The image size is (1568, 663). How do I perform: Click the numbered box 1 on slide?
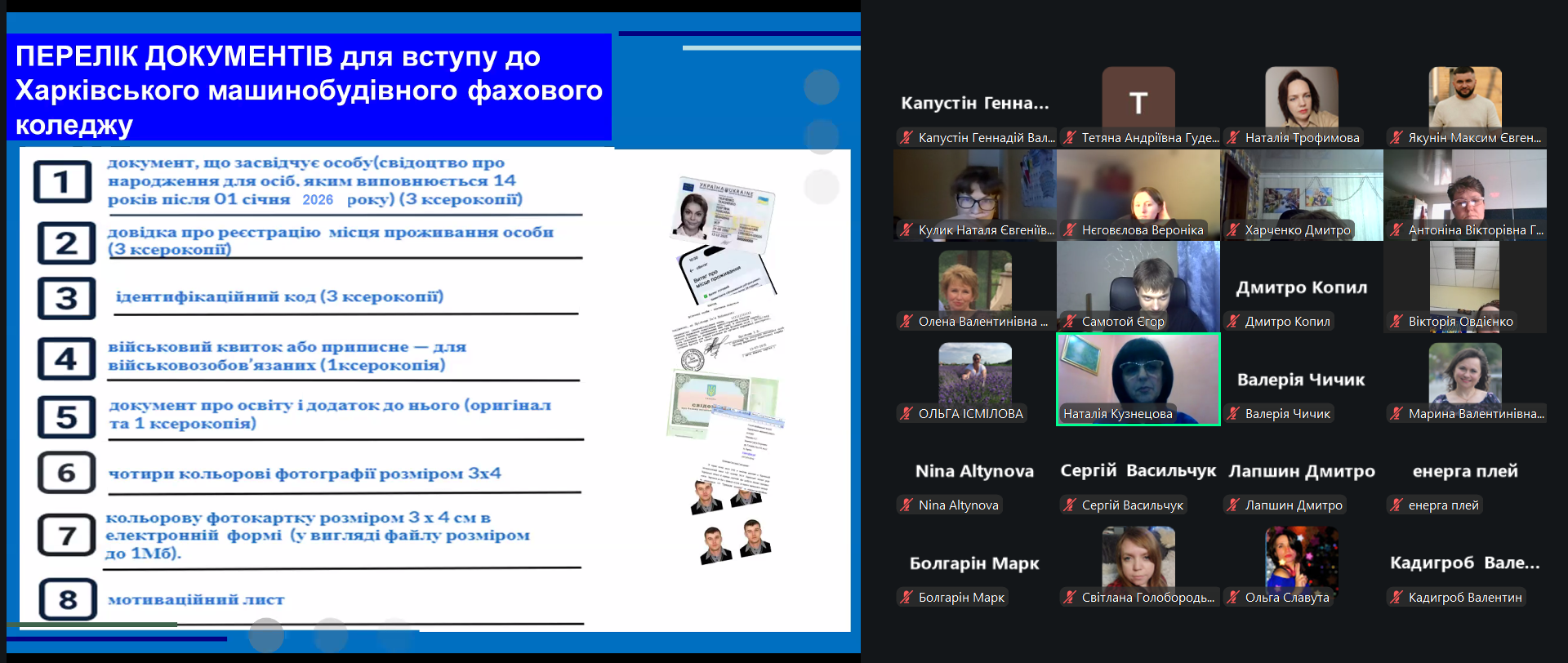click(x=62, y=182)
